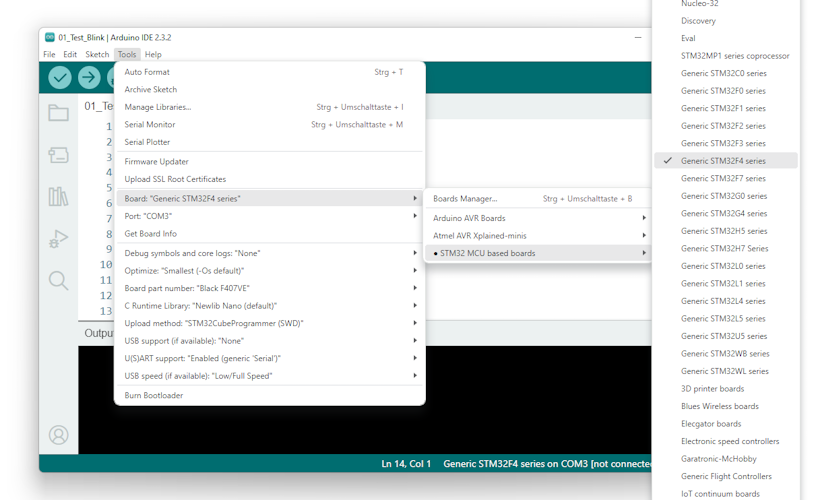The width and height of the screenshot is (818, 500).
Task: Click the Verify checkmark button
Action: point(60,78)
